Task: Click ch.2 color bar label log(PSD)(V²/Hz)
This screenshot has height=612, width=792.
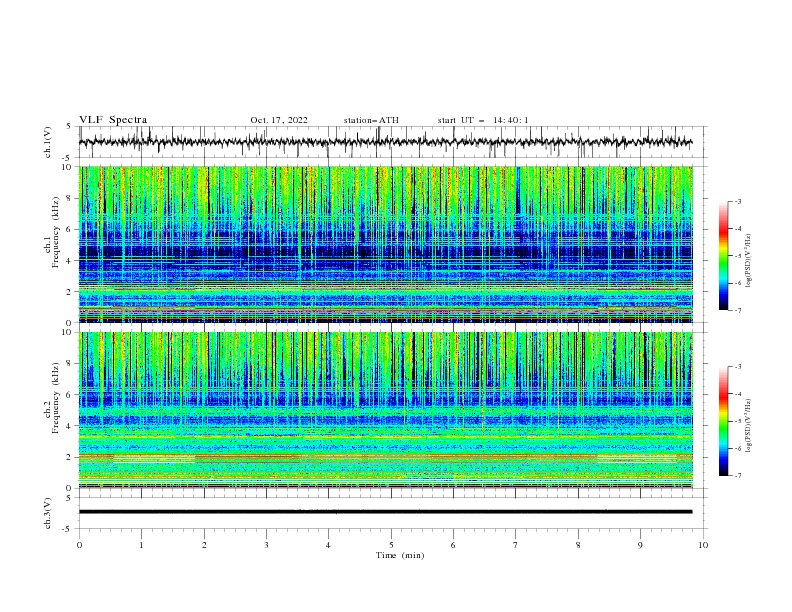Action: [749, 425]
